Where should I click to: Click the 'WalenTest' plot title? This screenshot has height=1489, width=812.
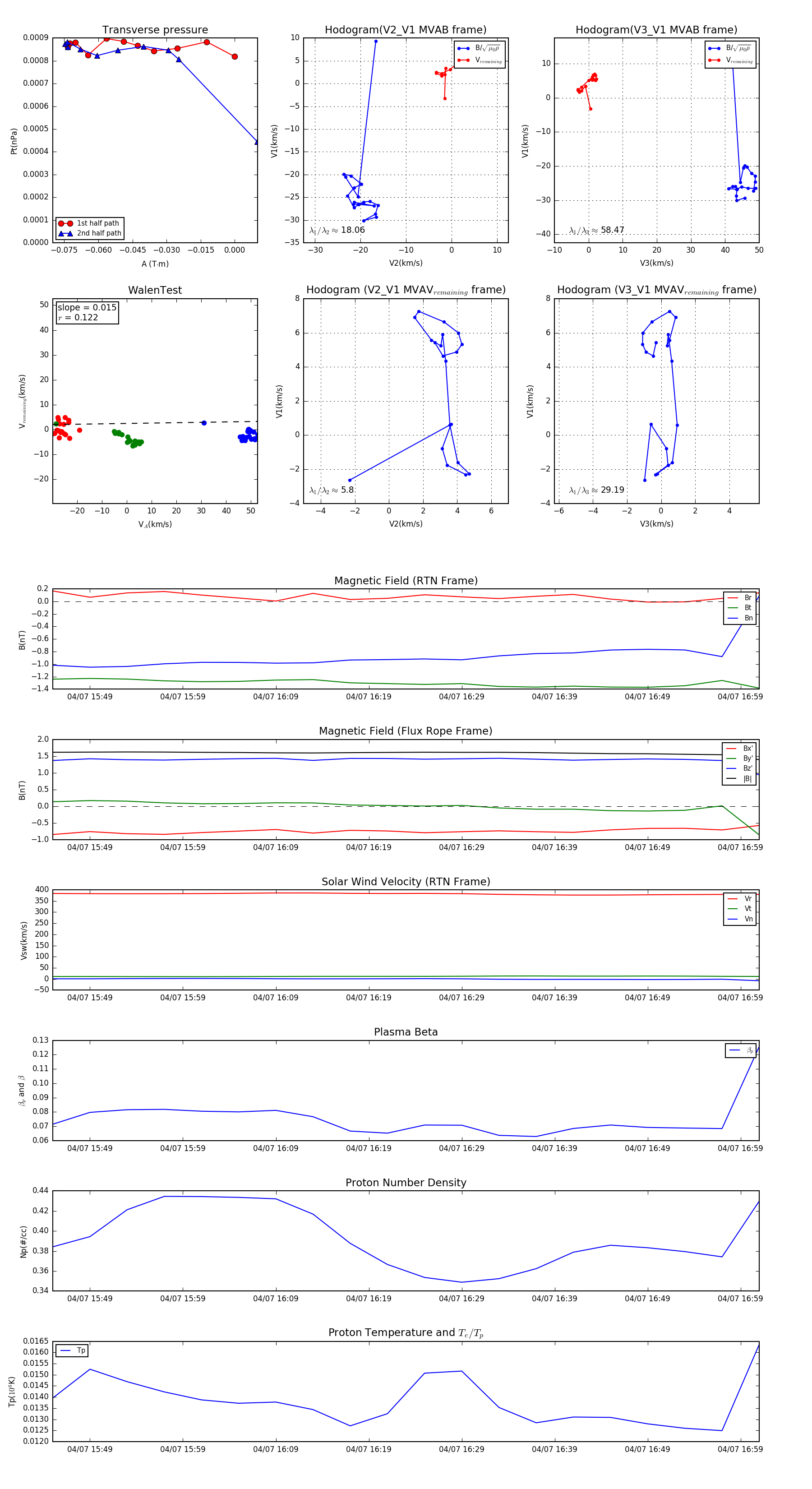(x=155, y=290)
